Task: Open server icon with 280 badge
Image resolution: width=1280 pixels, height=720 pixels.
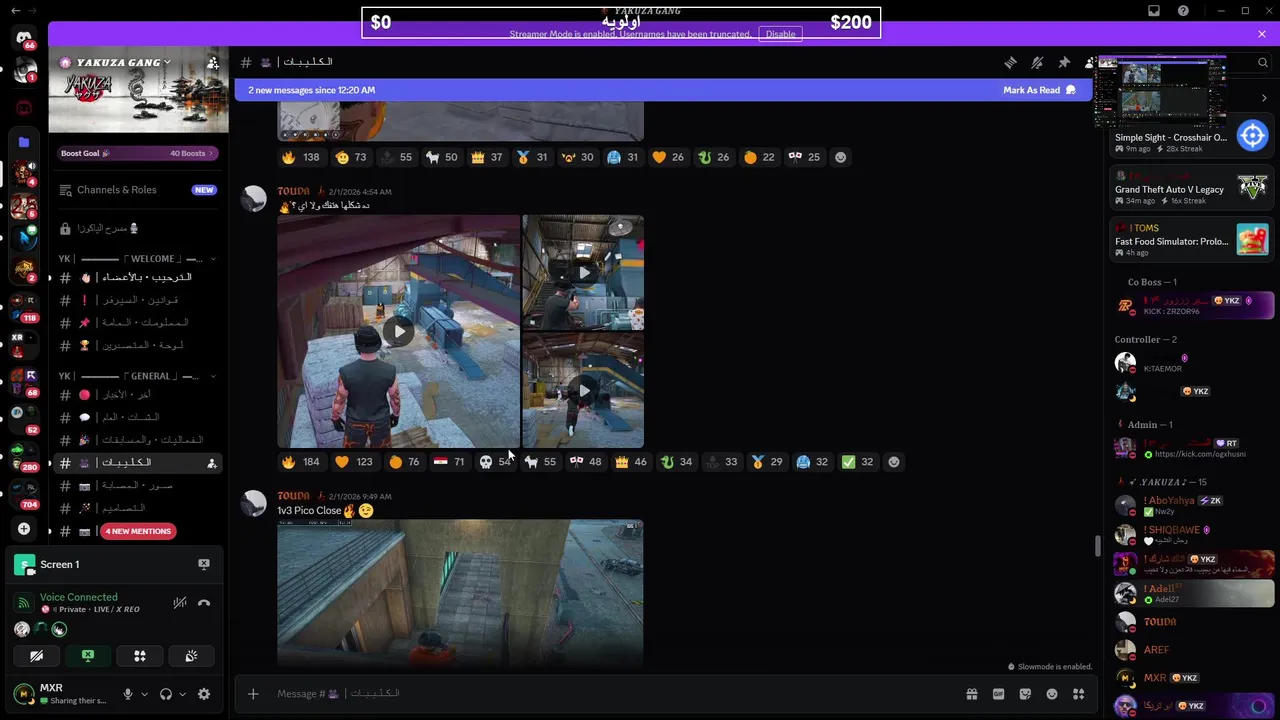Action: (24, 456)
